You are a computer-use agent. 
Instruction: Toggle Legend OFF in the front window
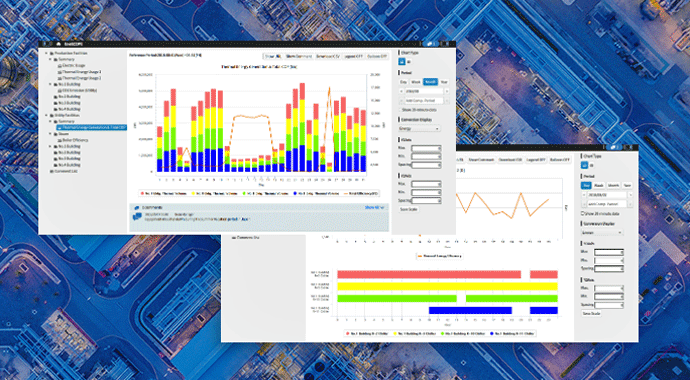click(x=353, y=56)
